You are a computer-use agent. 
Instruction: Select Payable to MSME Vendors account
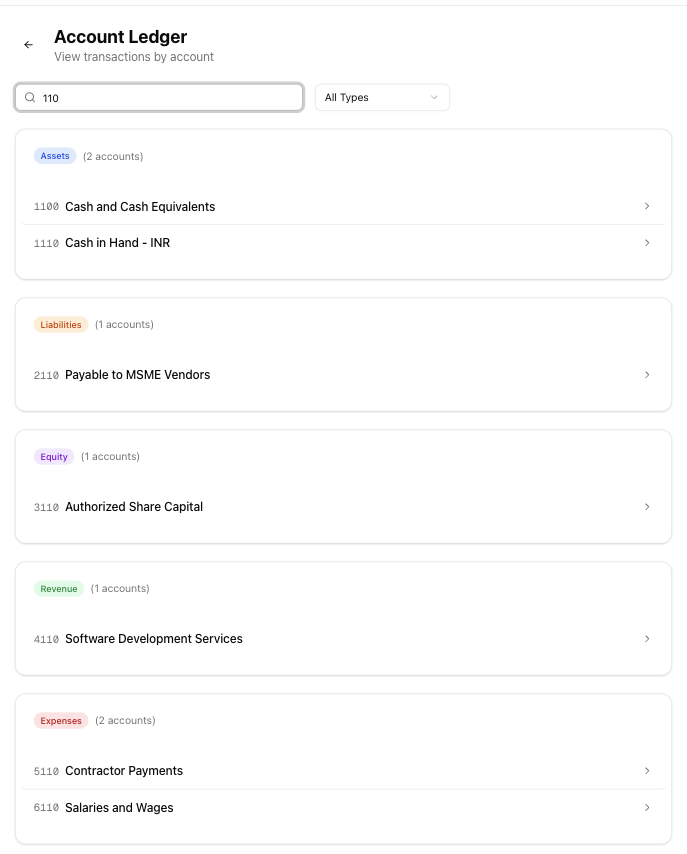coord(137,375)
